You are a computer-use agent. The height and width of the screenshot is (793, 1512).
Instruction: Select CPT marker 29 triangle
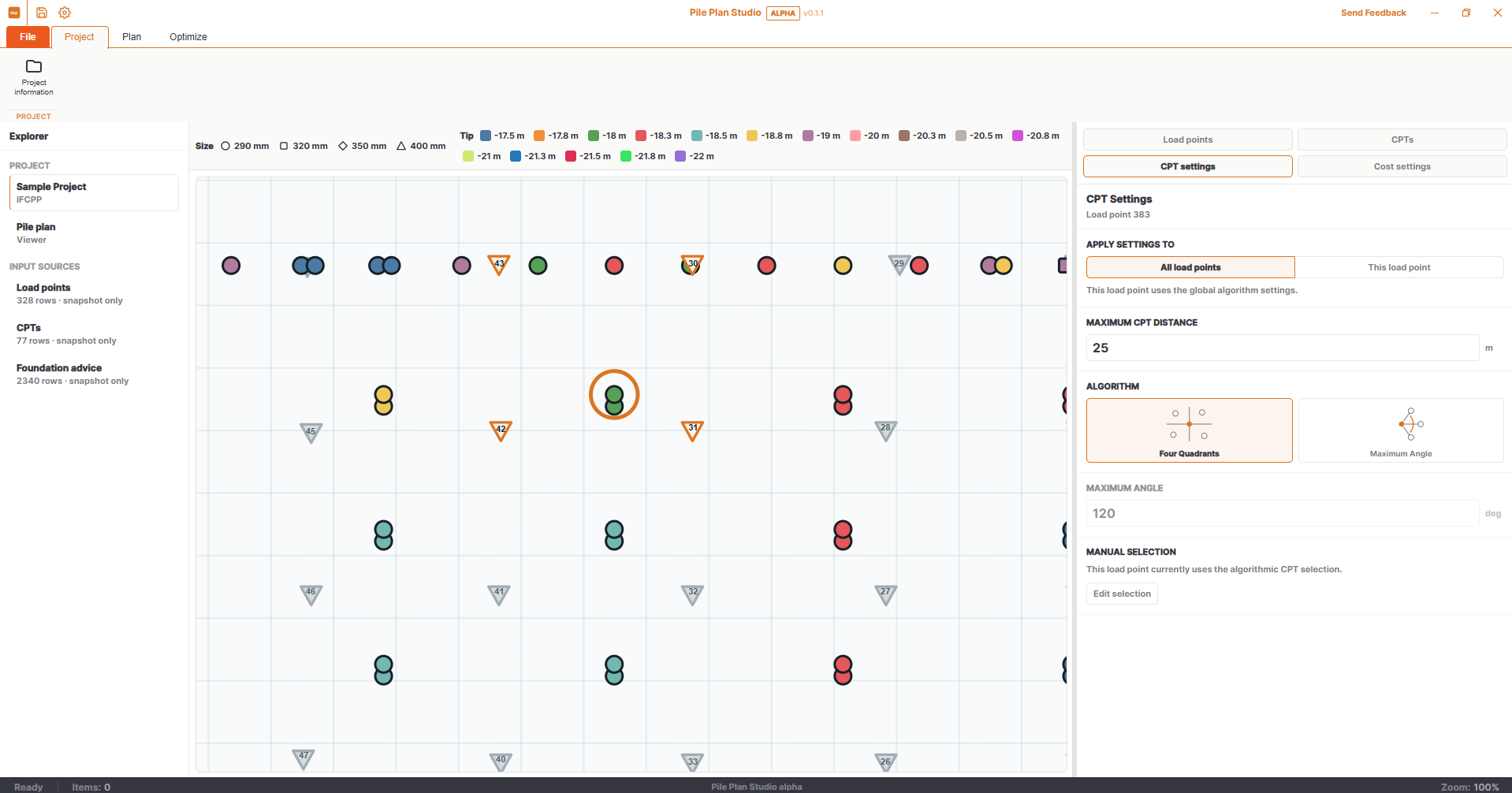click(899, 265)
